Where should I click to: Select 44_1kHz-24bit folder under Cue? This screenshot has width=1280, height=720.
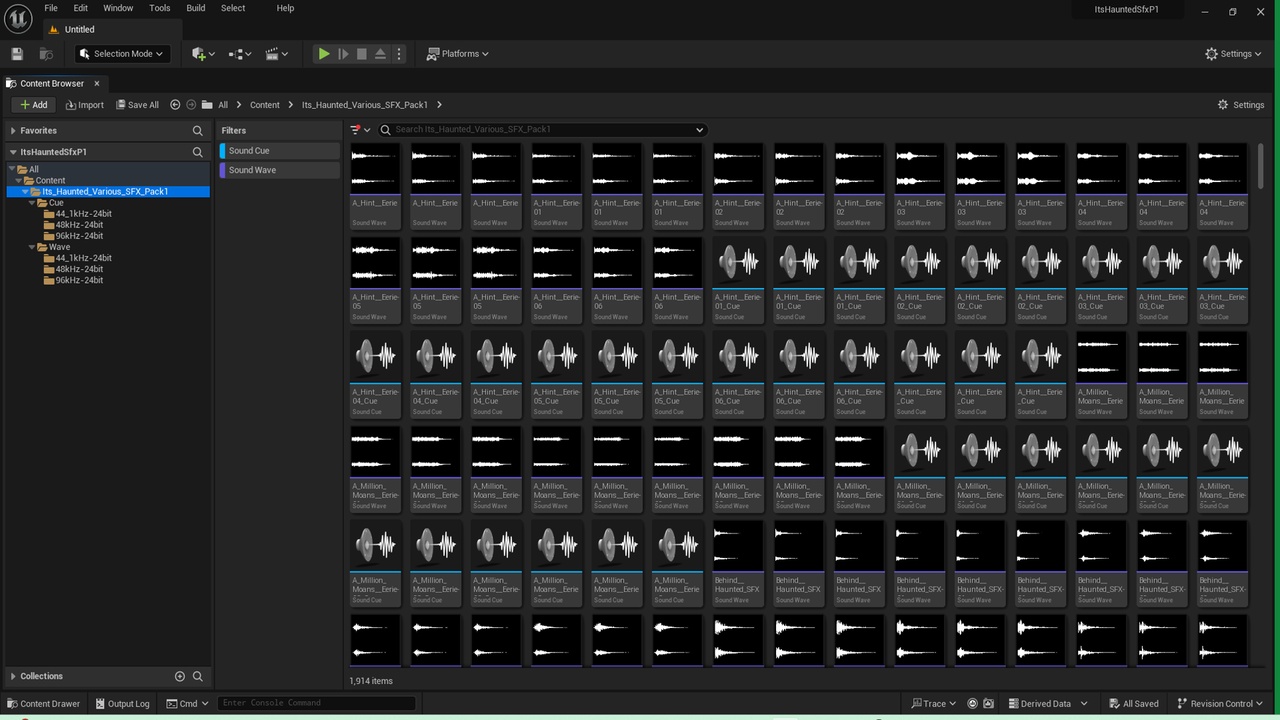83,214
